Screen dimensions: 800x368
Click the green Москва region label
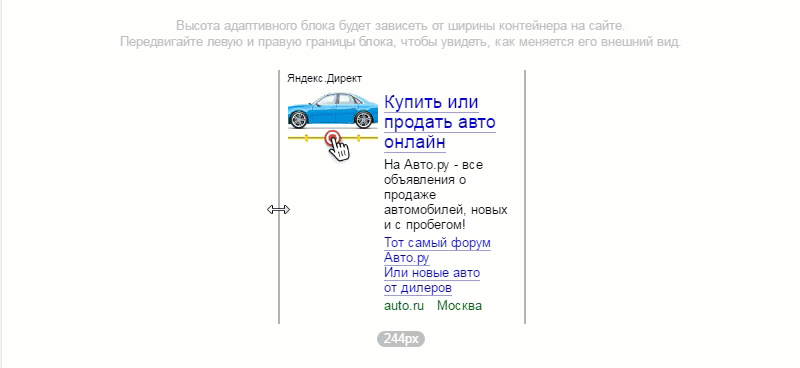coord(460,306)
